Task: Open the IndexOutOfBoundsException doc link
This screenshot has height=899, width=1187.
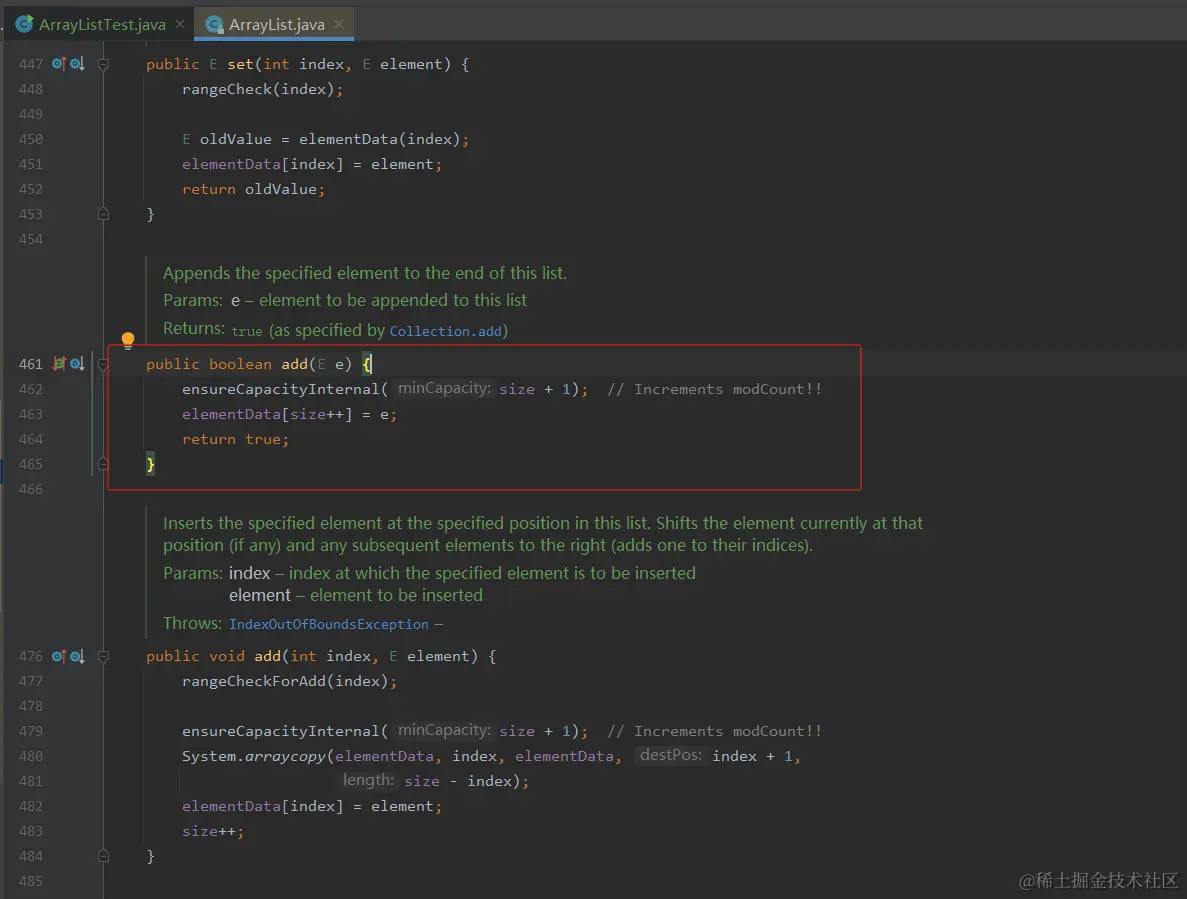Action: click(329, 624)
